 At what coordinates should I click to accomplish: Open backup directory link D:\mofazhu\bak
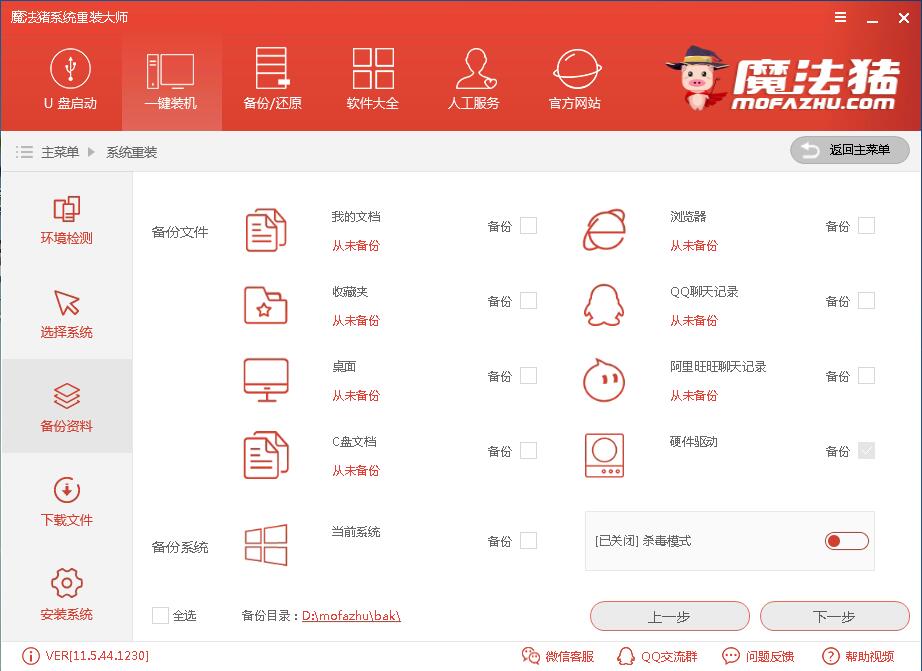[x=352, y=616]
